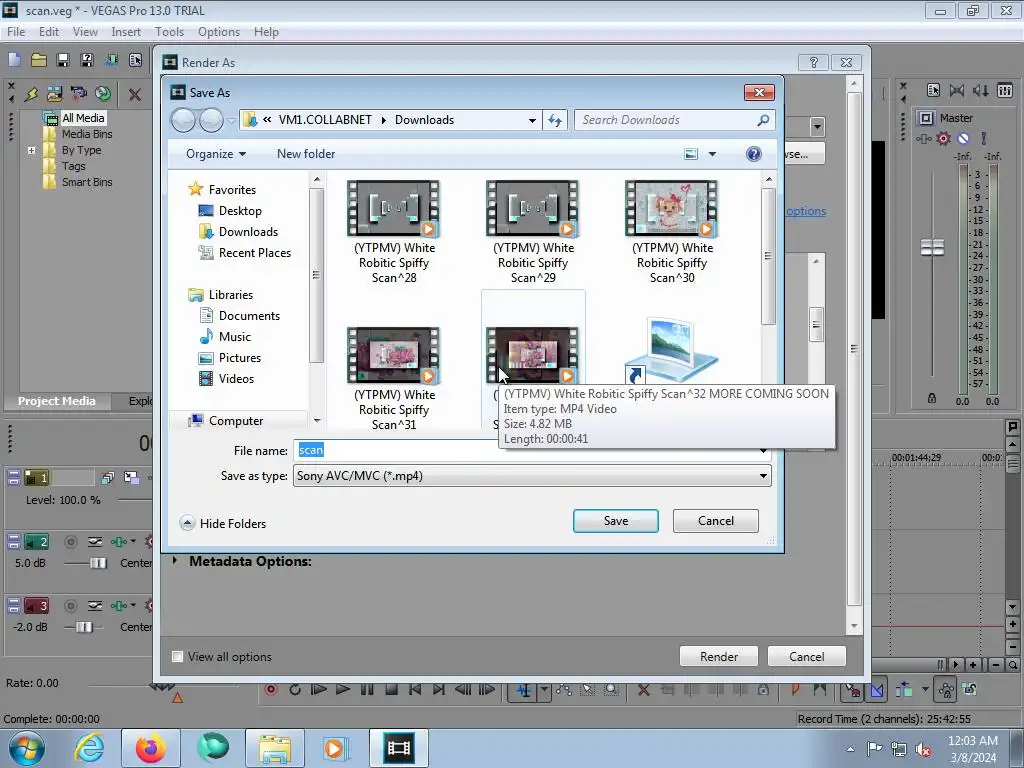Open the Insert menu
Image resolution: width=1024 pixels, height=768 pixels.
click(126, 31)
